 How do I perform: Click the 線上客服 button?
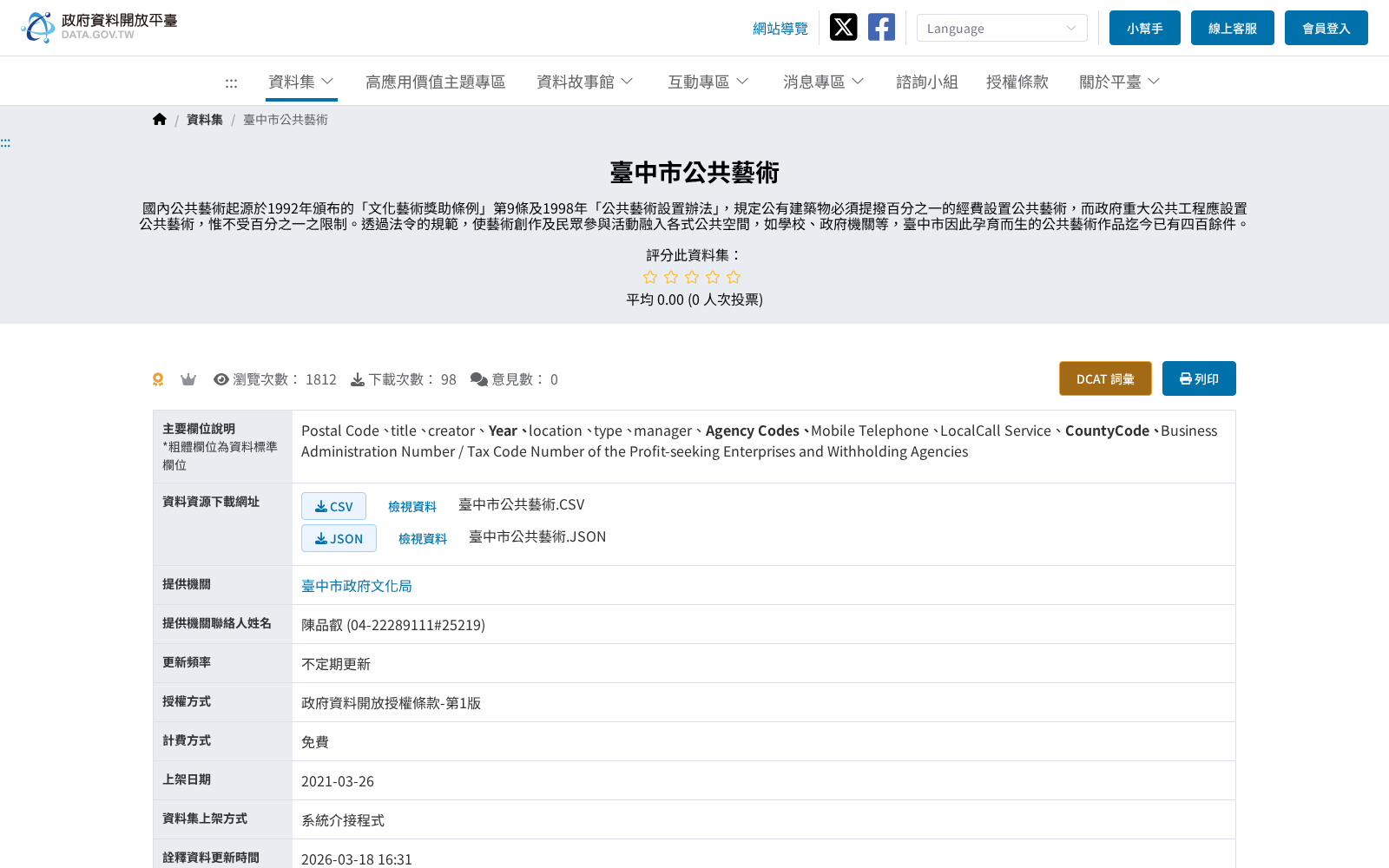pos(1233,28)
